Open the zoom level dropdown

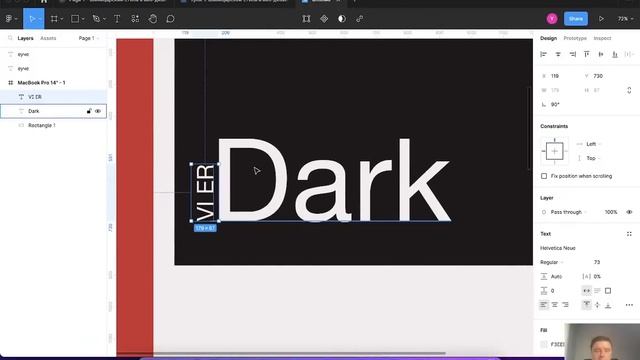tap(625, 19)
